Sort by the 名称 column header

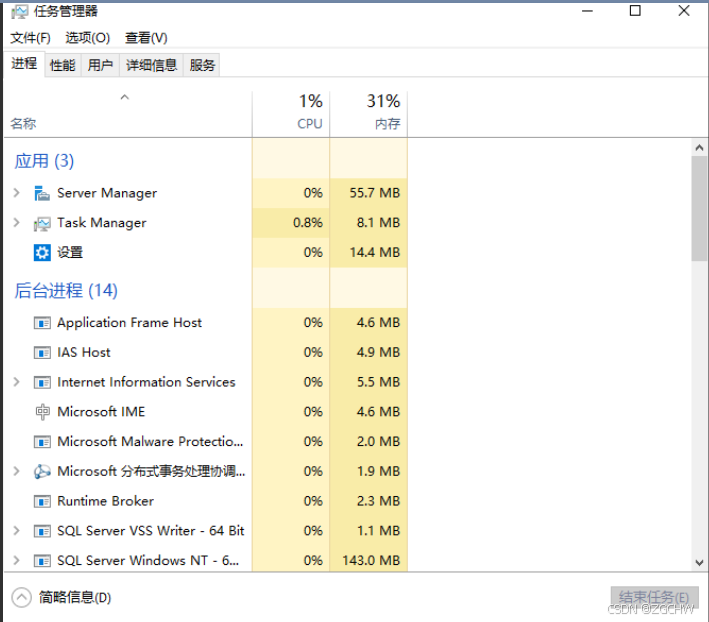(x=128, y=114)
